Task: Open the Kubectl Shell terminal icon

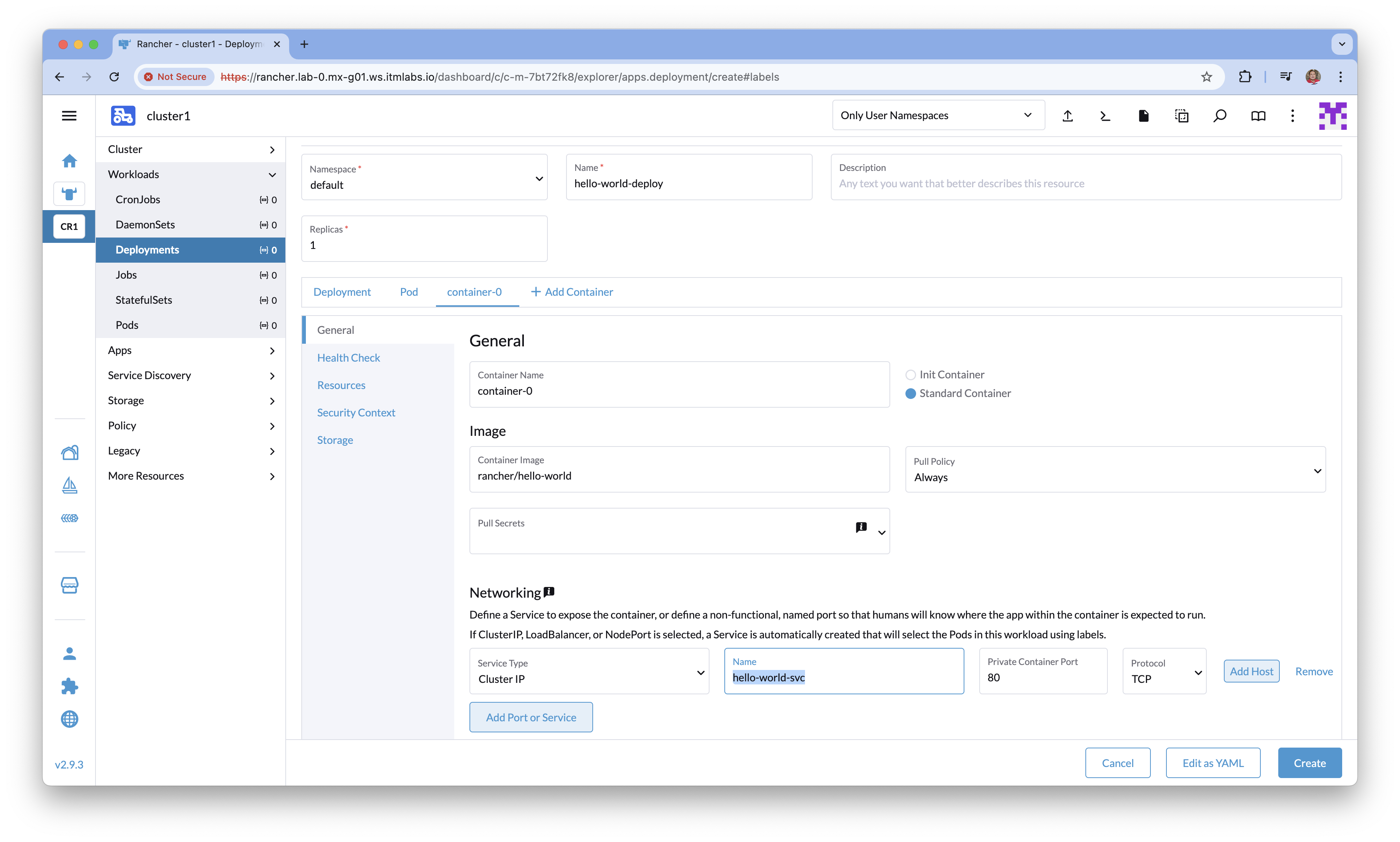Action: pos(1105,116)
